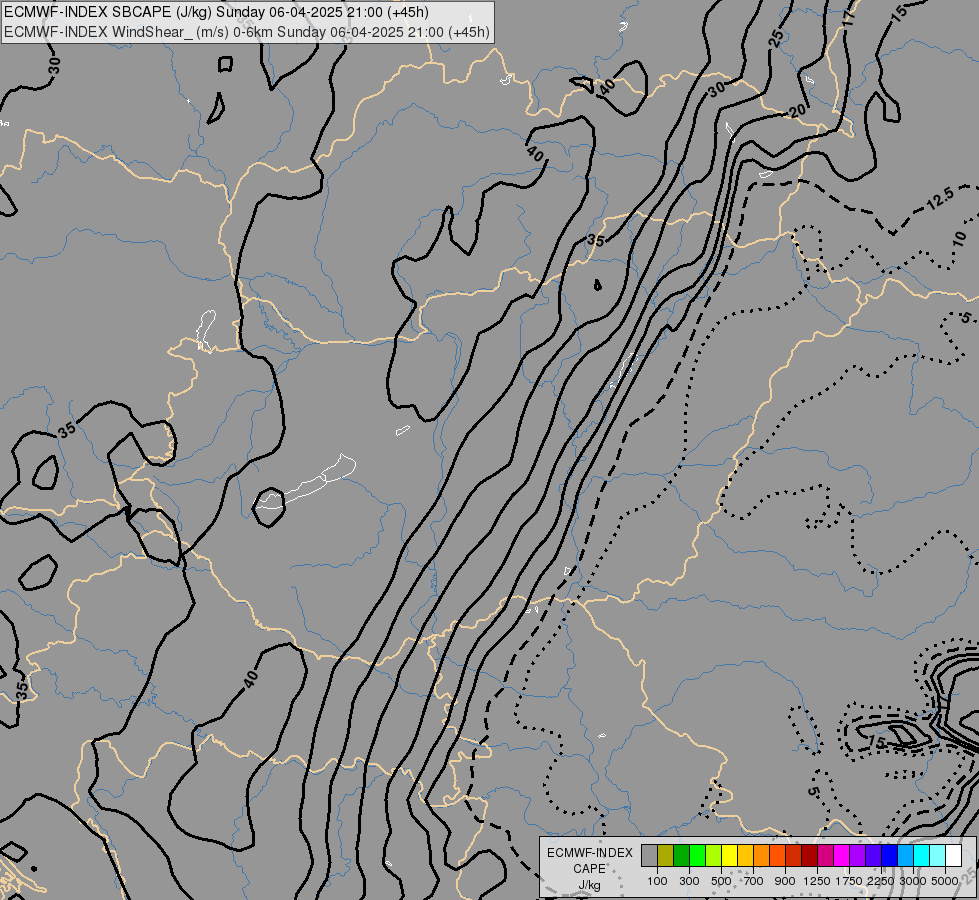Select the WindShear 0-6km header line
This screenshot has width=979, height=900.
247,32
